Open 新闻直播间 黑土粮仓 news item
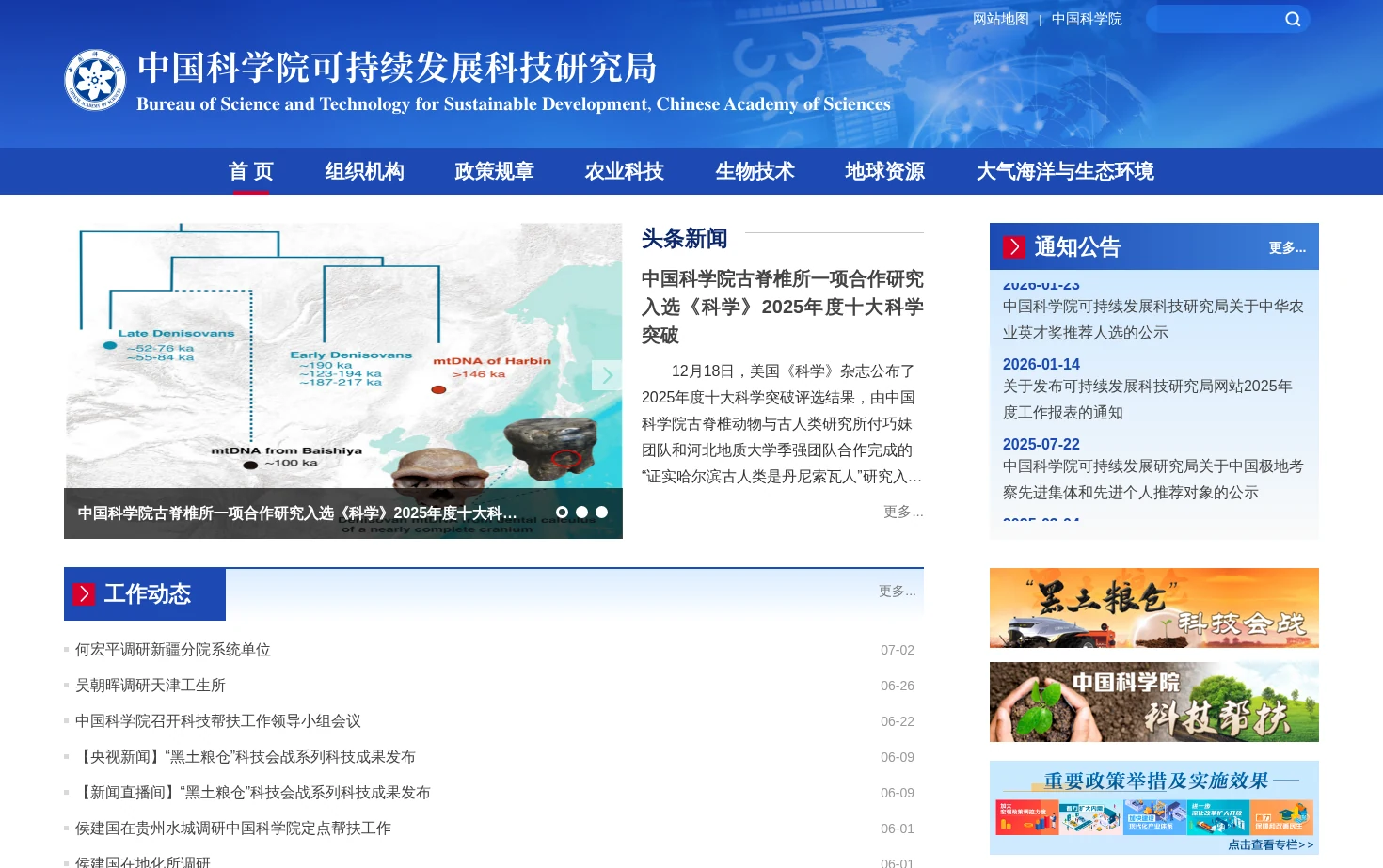The height and width of the screenshot is (868, 1383). click(253, 793)
